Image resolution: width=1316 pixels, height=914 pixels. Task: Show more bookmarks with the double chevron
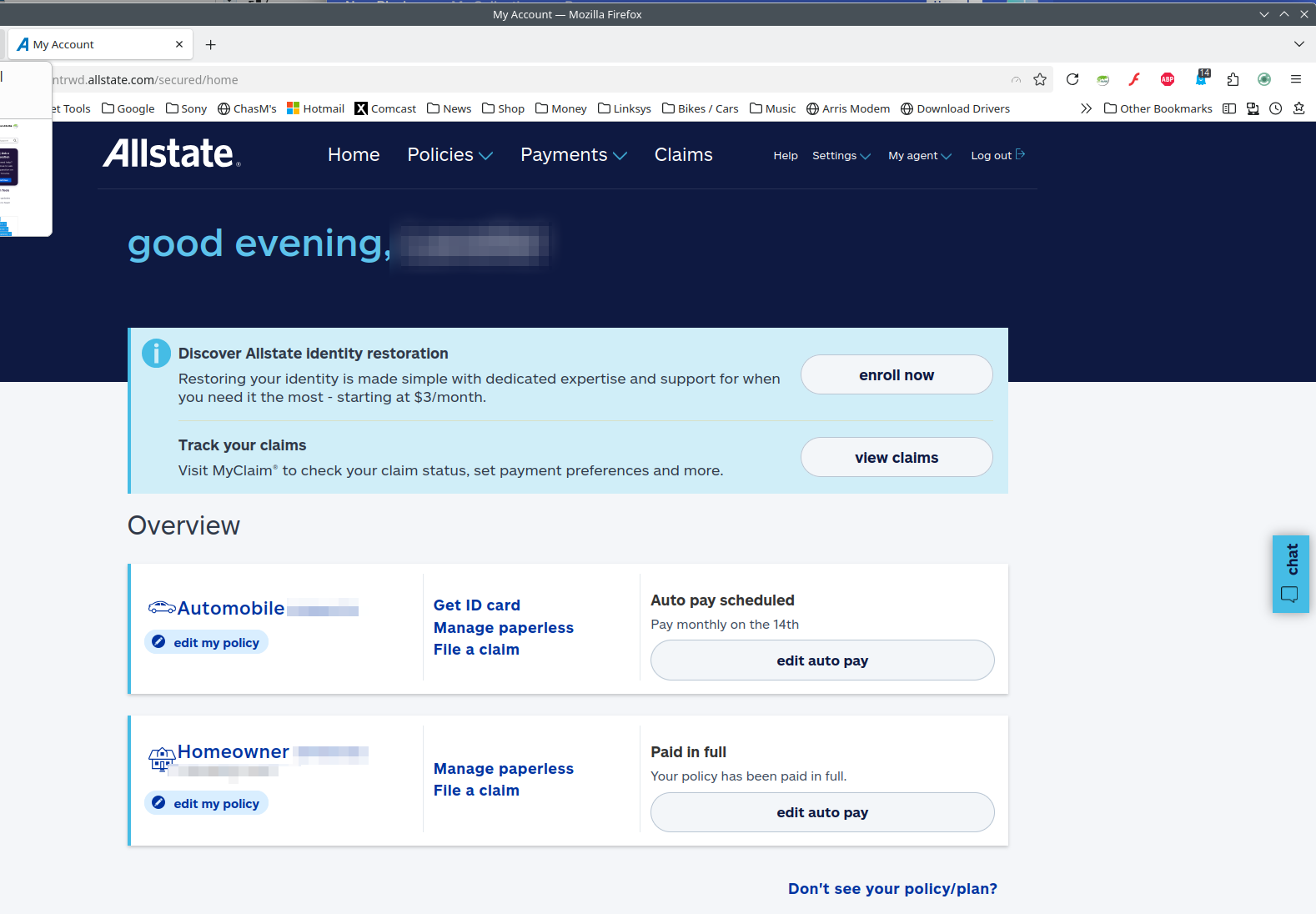point(1086,108)
